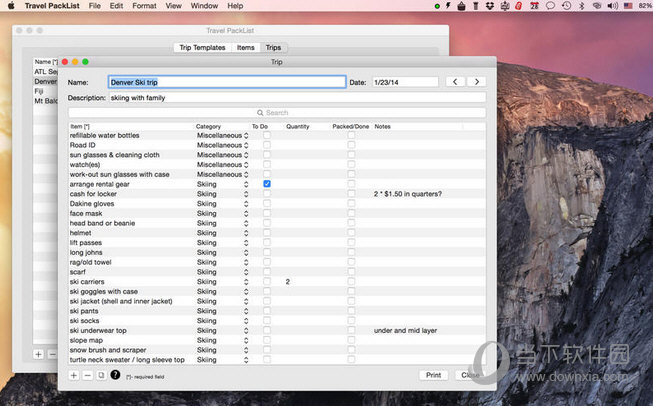The image size is (653, 406).
Task: Mark Dakine gloves as Packed/Done
Action: point(351,203)
